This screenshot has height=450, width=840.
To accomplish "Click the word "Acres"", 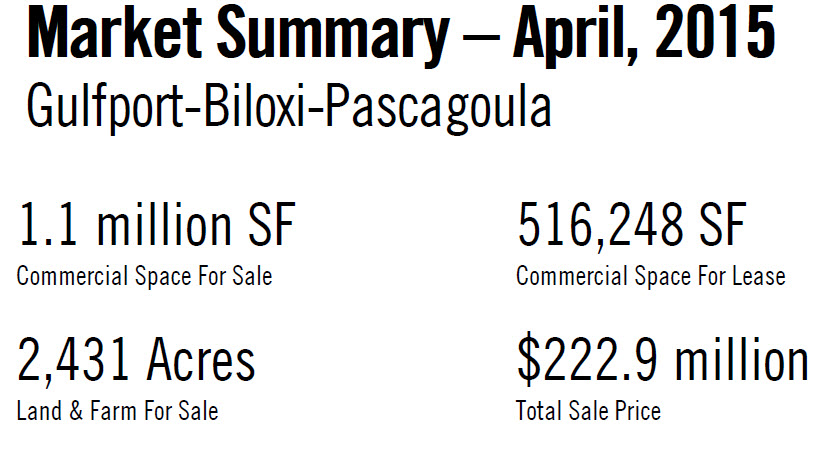I will coord(201,359).
